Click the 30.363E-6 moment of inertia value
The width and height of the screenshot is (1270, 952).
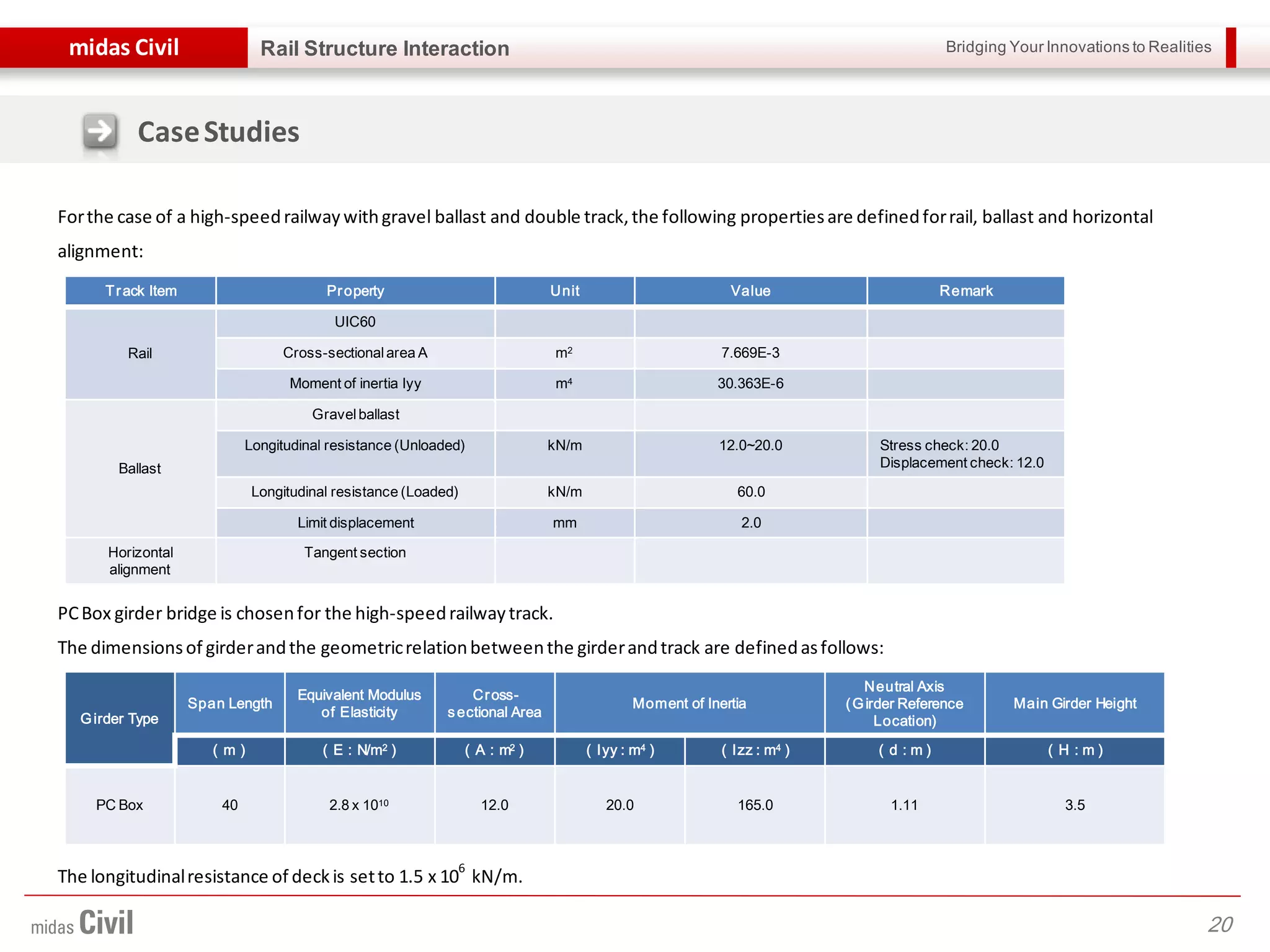pyautogui.click(x=750, y=384)
